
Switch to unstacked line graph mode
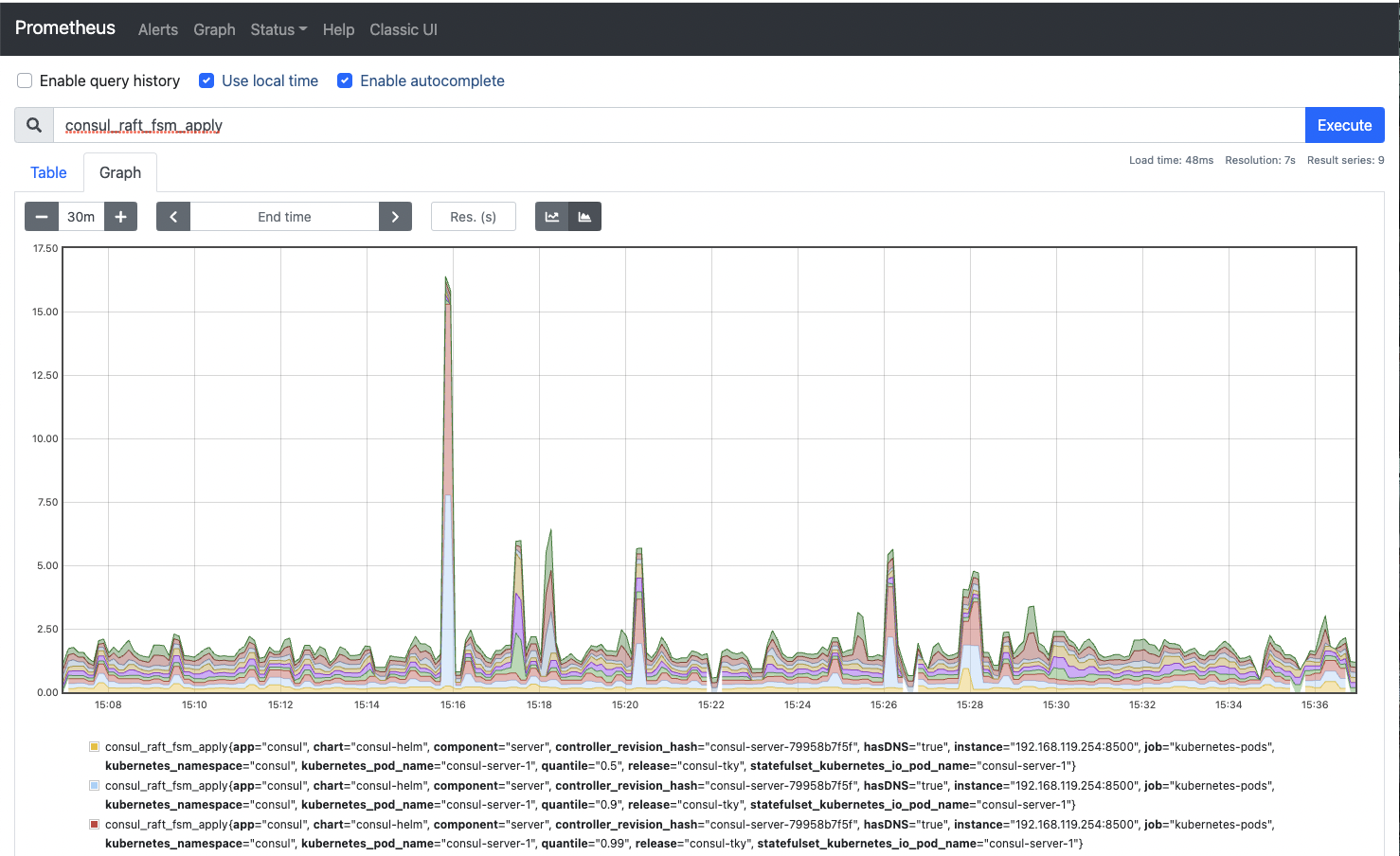[x=552, y=217]
